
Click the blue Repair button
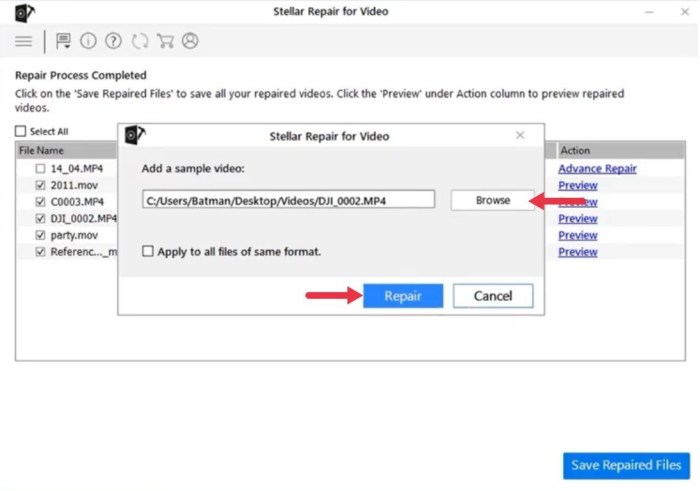(x=403, y=296)
